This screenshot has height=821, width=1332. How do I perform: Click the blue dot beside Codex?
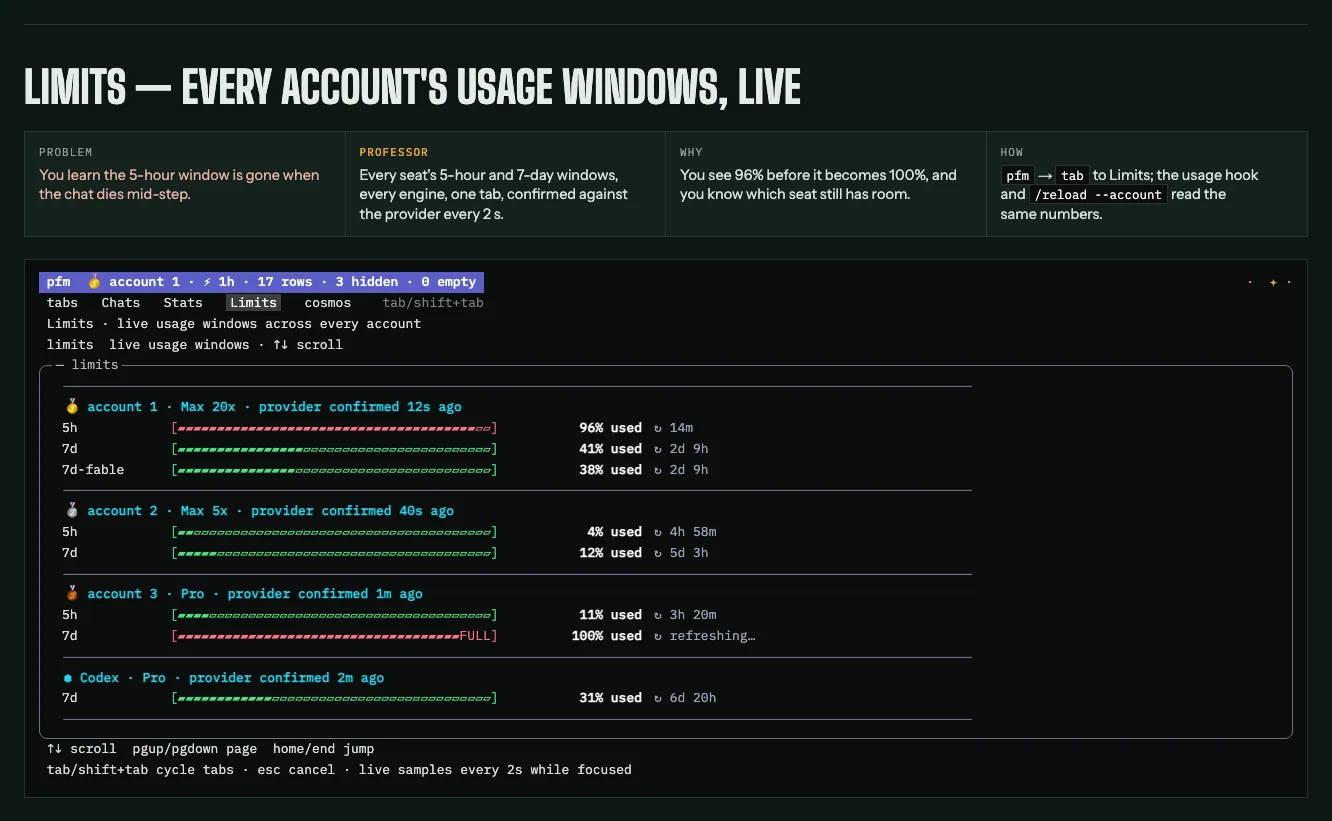tap(68, 678)
